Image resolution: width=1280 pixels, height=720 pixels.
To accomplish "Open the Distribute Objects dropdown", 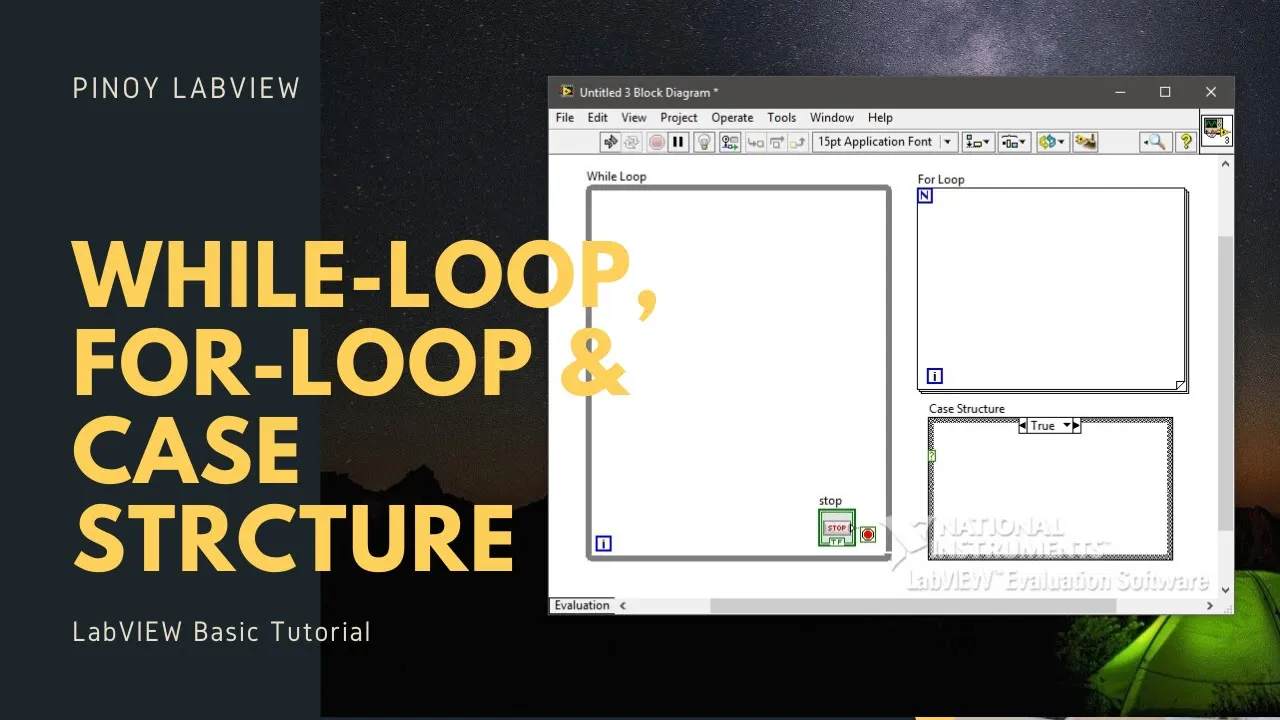I will tap(1014, 142).
